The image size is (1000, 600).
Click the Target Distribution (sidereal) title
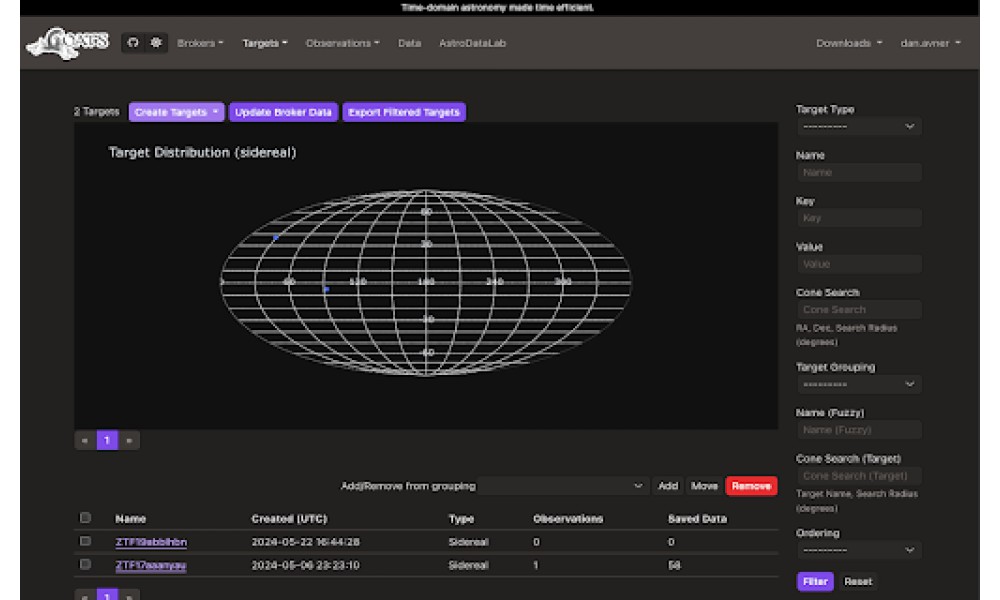click(202, 152)
